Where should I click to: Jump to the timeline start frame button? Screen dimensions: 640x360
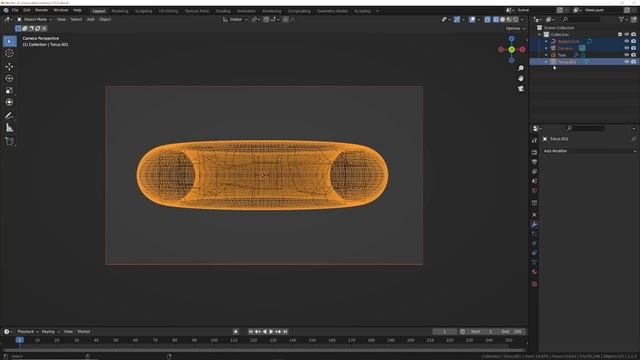(x=251, y=332)
